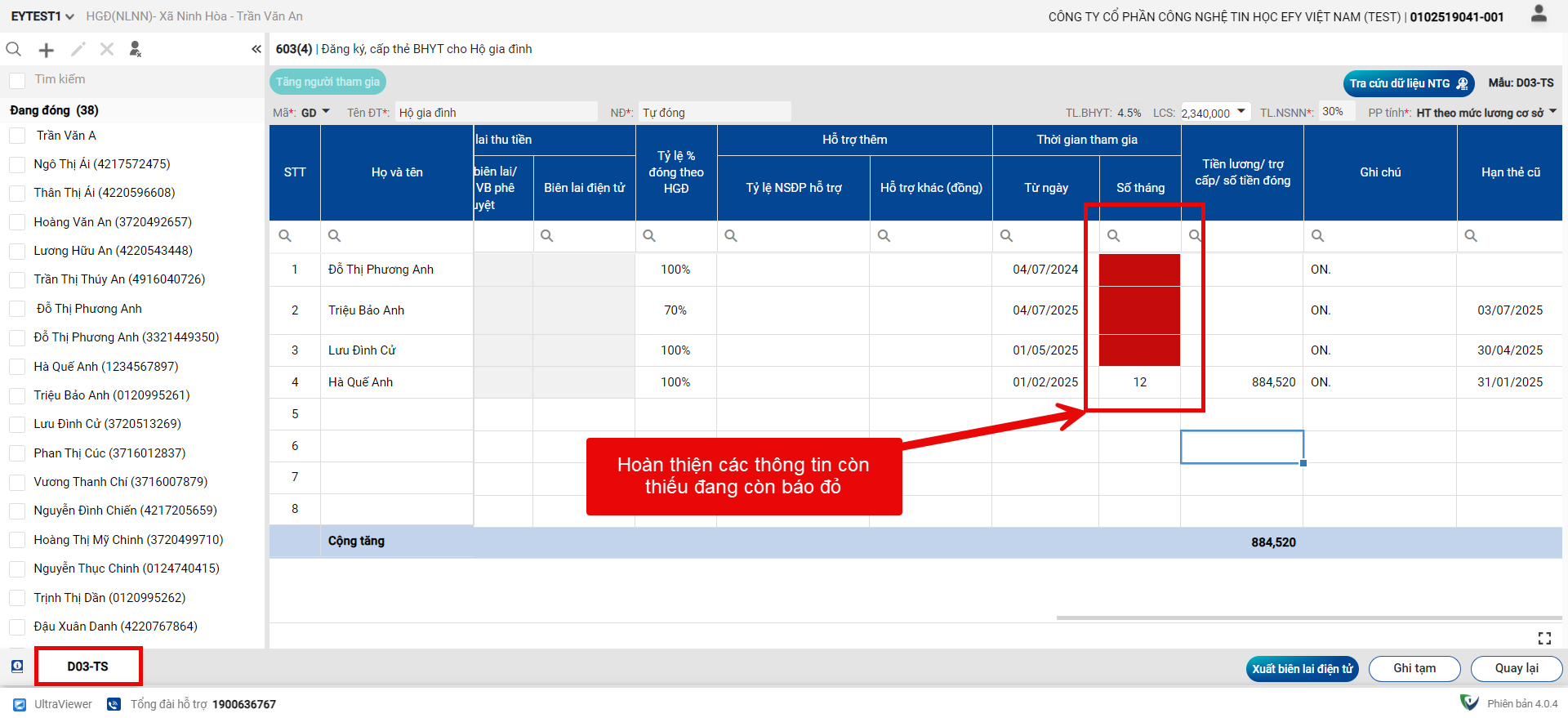Click the fullscreen expand icon below table

pos(1544,638)
